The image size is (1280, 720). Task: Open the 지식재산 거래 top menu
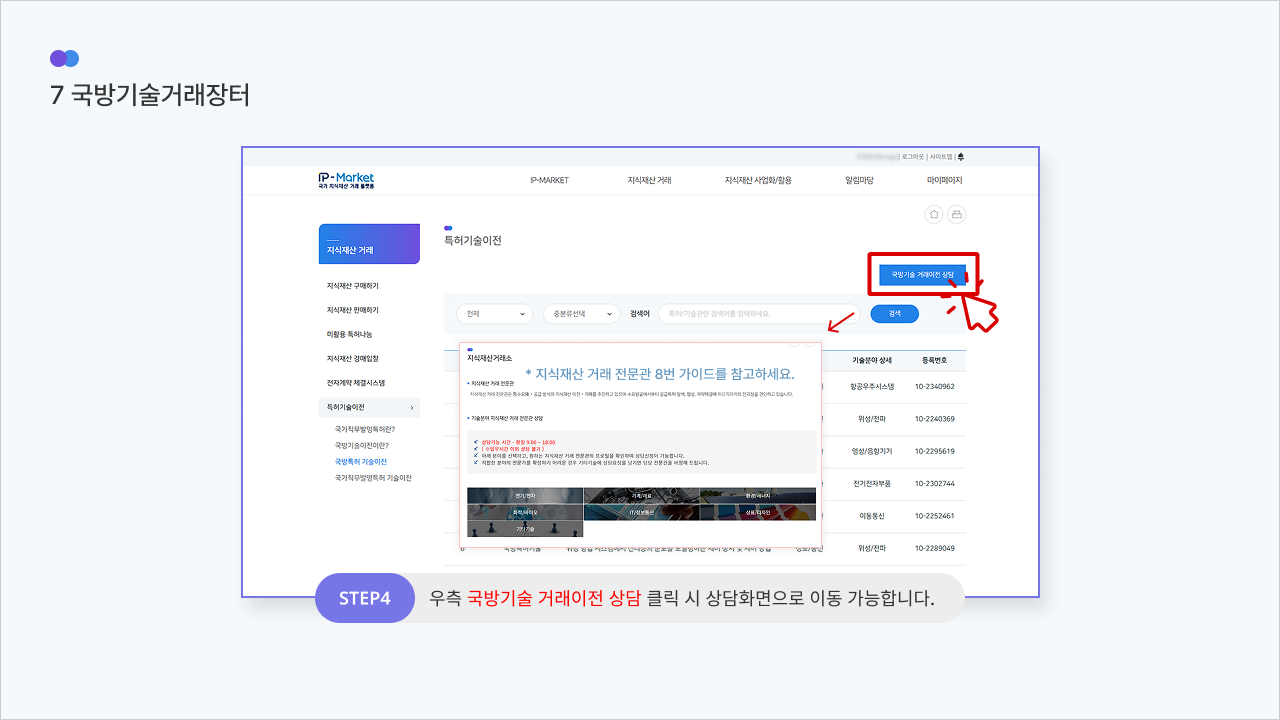[649, 180]
